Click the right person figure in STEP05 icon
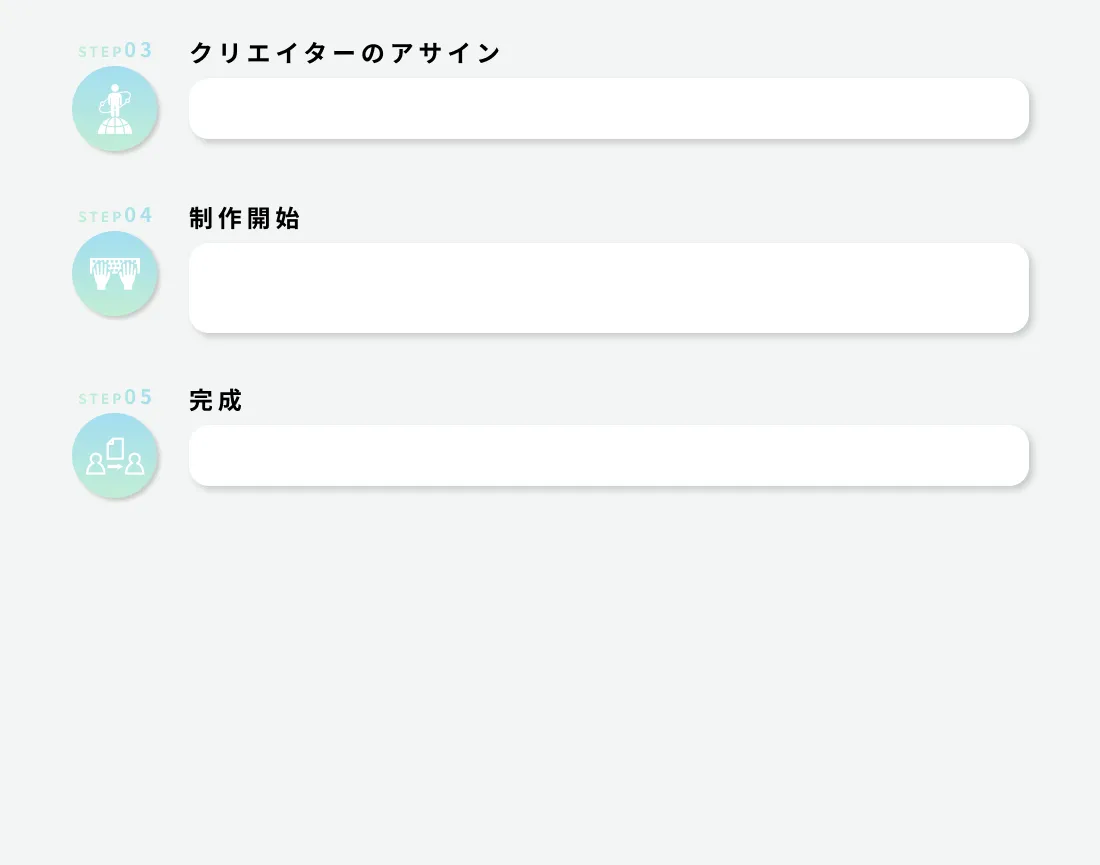The image size is (1100, 865). point(134,464)
